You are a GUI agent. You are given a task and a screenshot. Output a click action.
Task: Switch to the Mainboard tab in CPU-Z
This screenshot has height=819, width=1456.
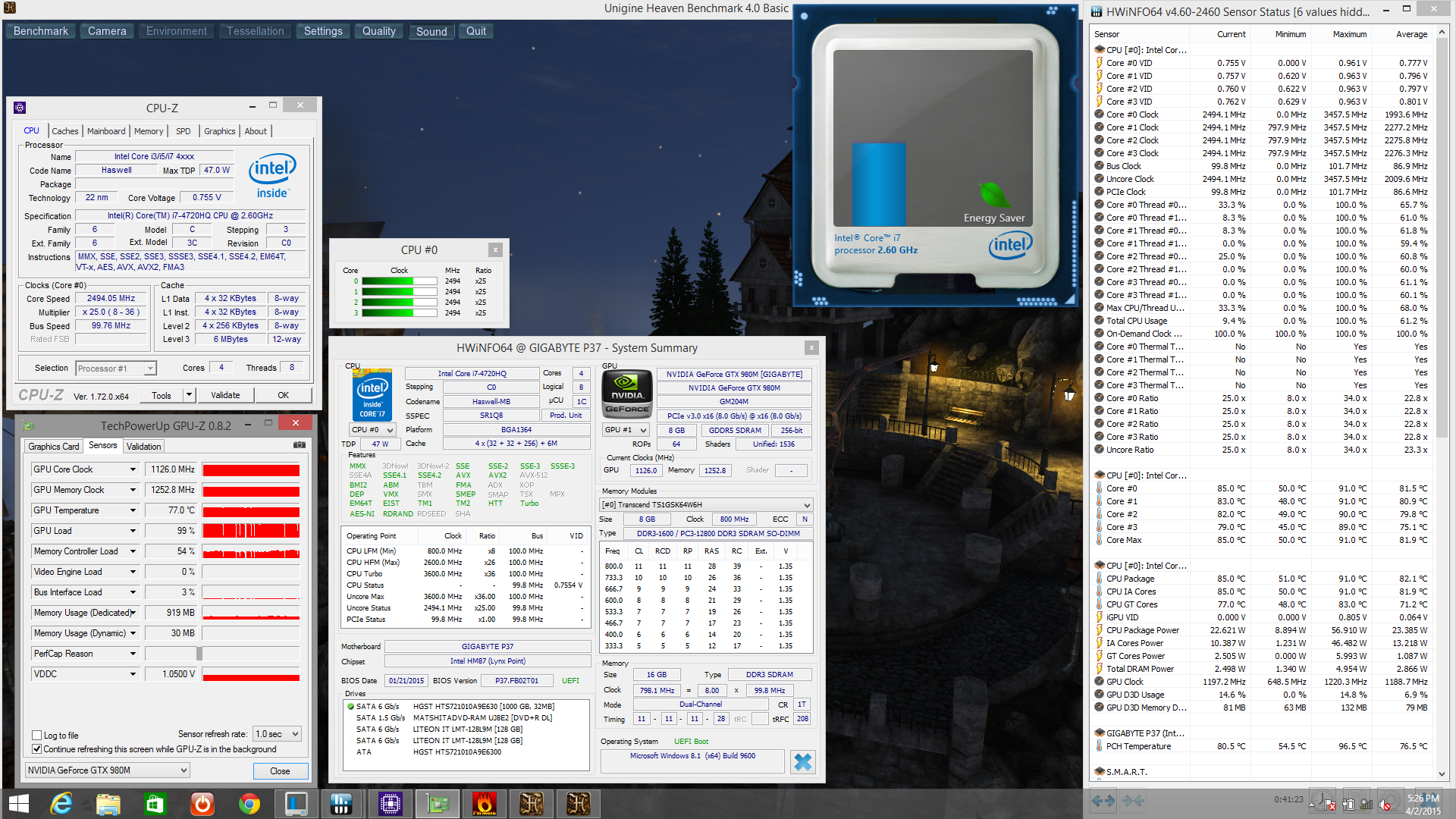(106, 131)
